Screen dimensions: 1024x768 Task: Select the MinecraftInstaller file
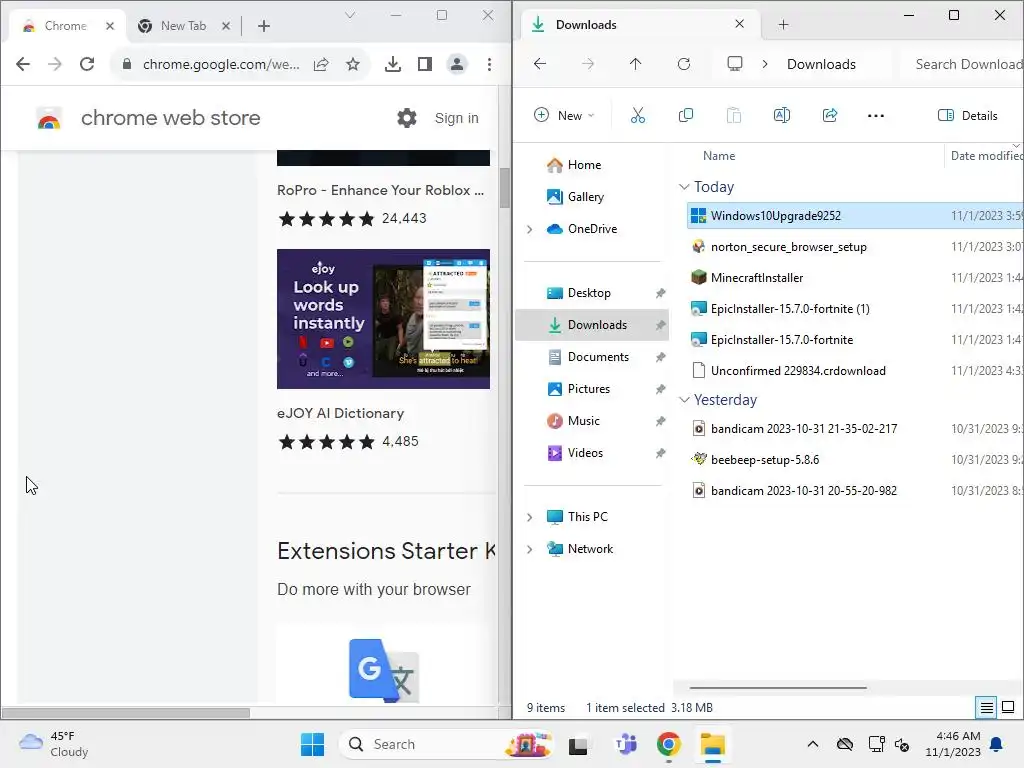point(756,278)
